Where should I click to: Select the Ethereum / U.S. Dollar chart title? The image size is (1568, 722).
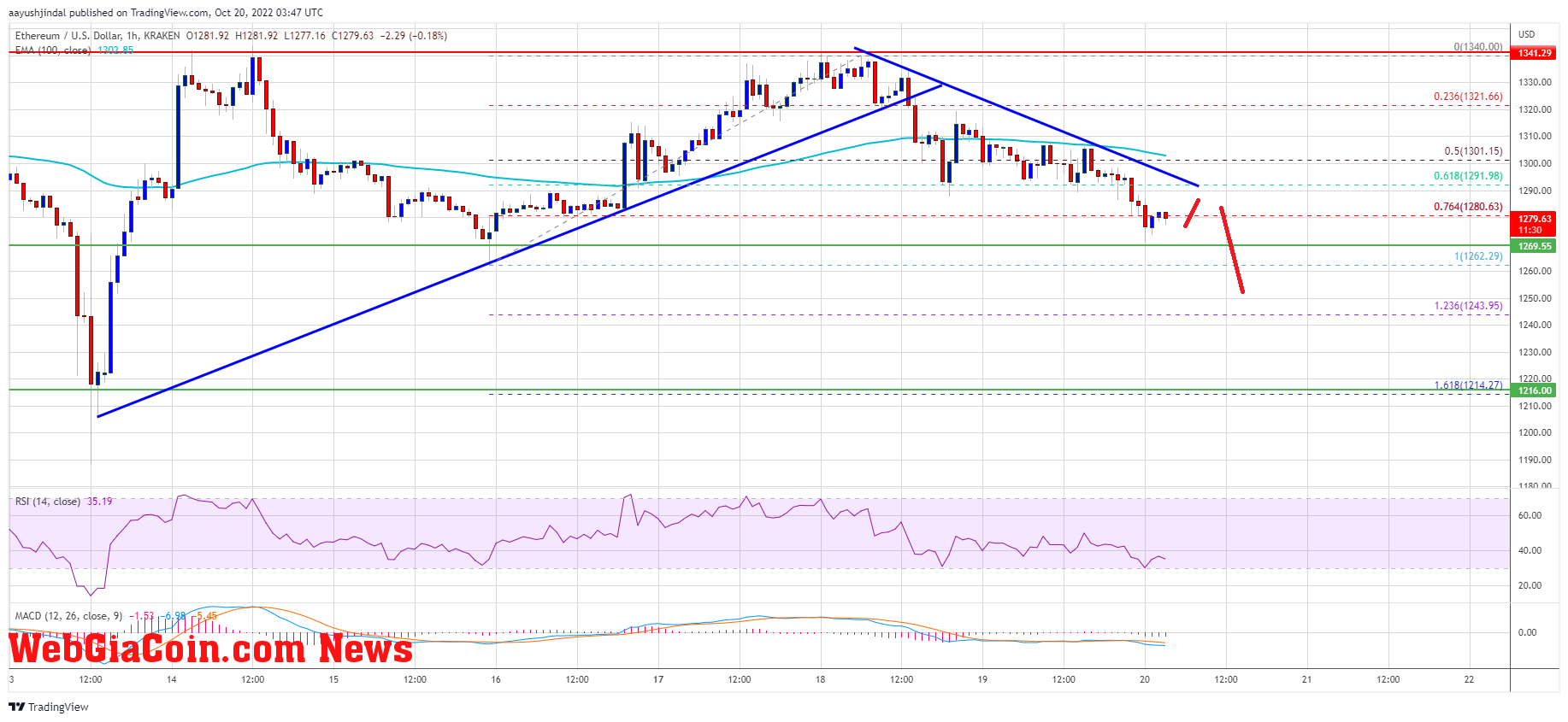coord(97,36)
